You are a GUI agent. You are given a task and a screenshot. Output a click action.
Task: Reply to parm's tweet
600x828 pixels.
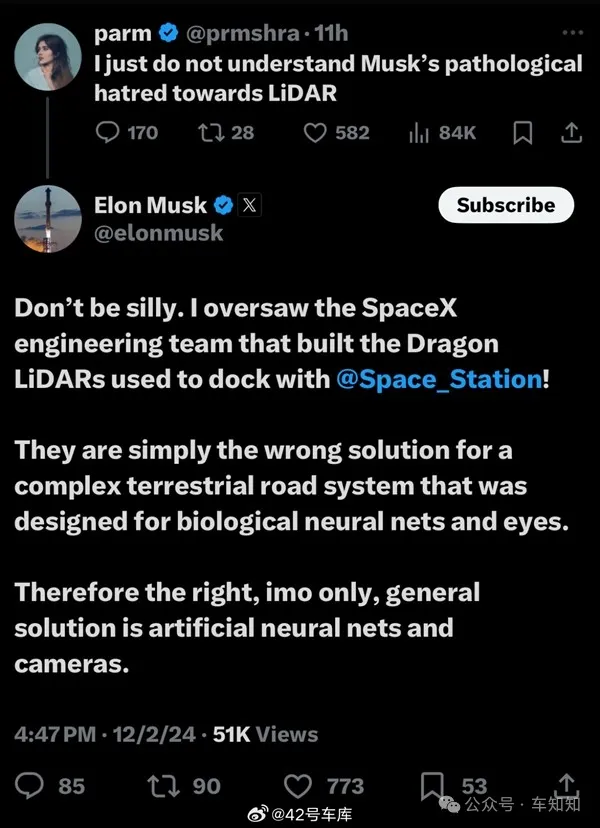tap(106, 132)
